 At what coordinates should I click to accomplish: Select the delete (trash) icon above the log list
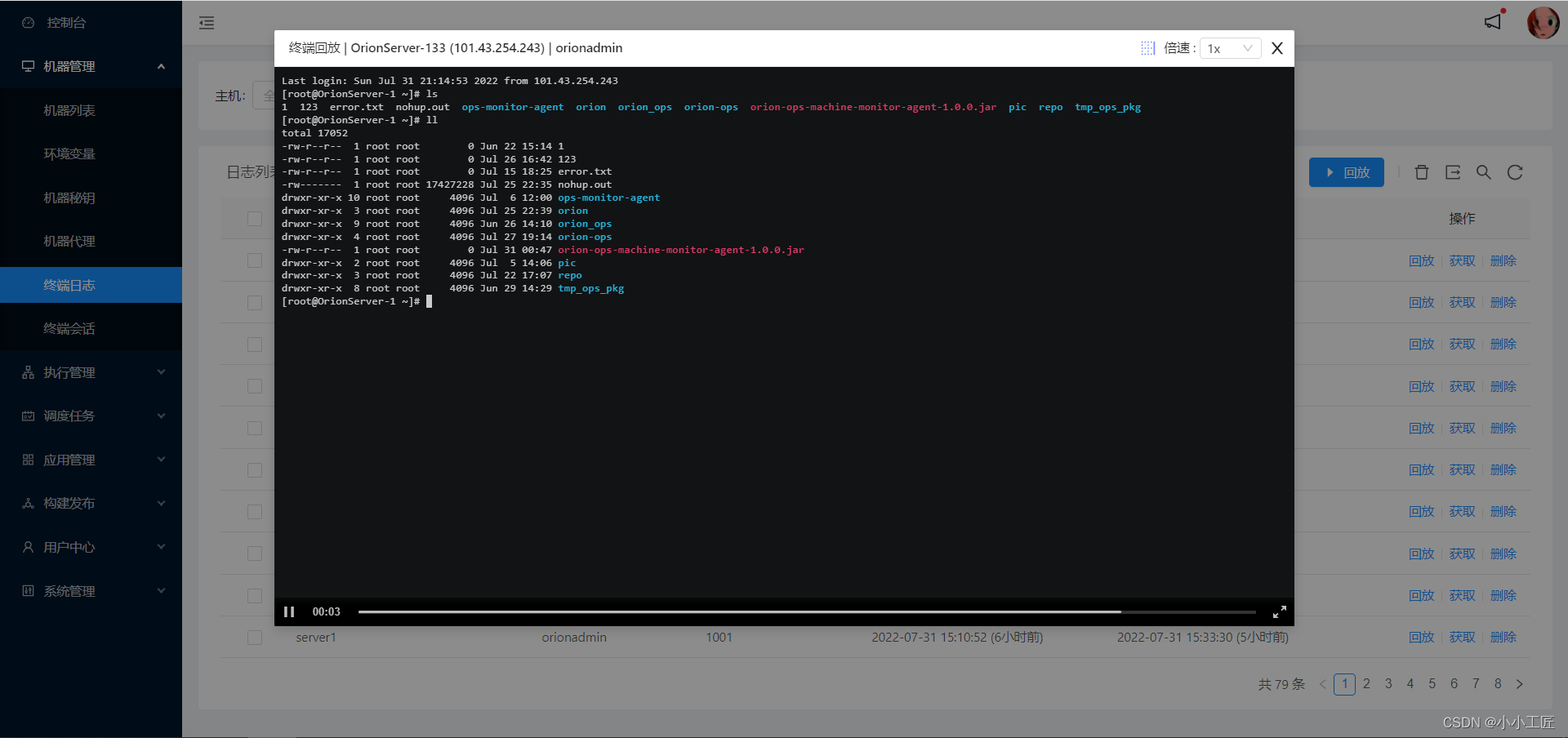pos(1422,172)
